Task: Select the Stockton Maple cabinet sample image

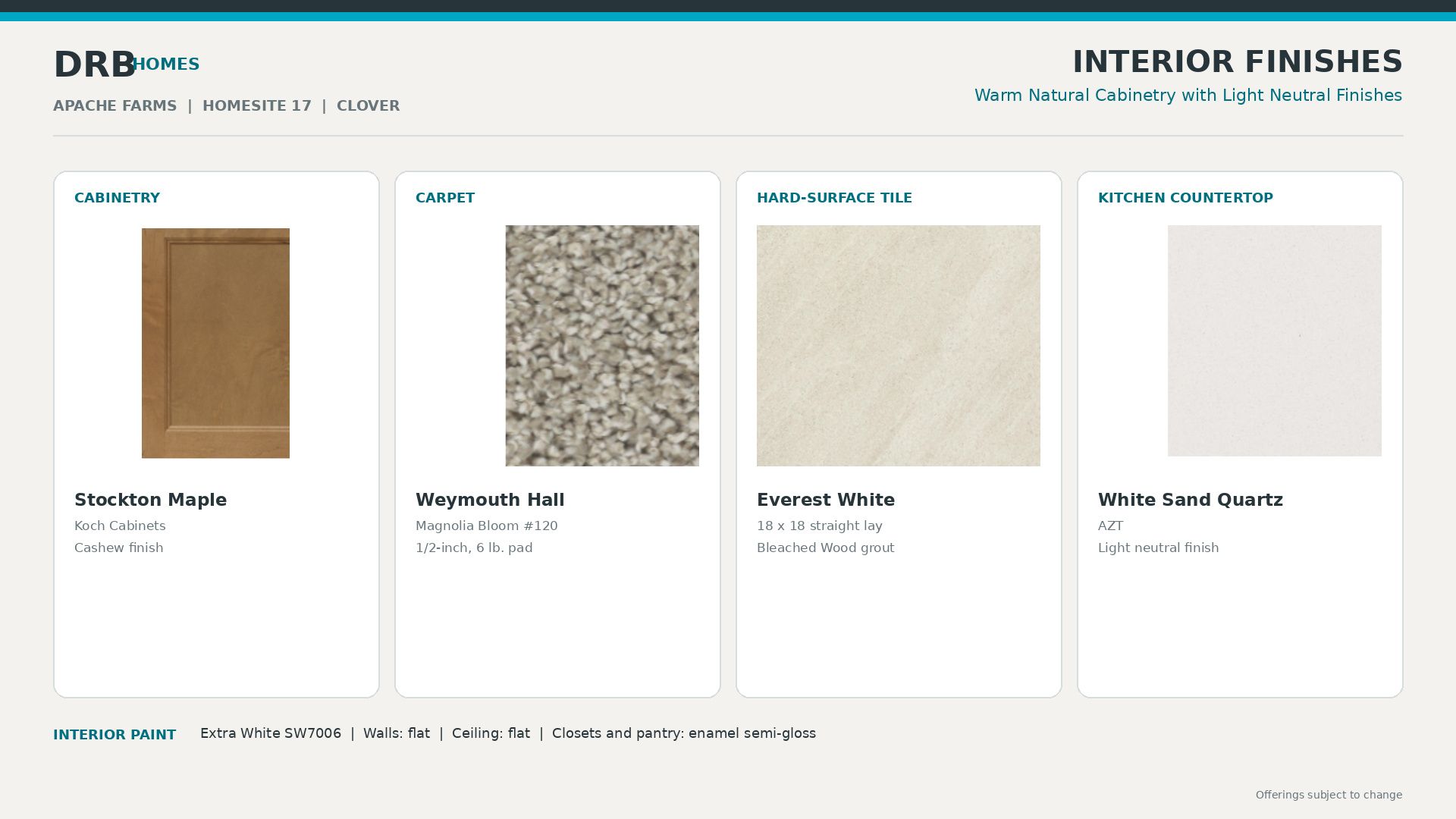Action: pyautogui.click(x=215, y=343)
